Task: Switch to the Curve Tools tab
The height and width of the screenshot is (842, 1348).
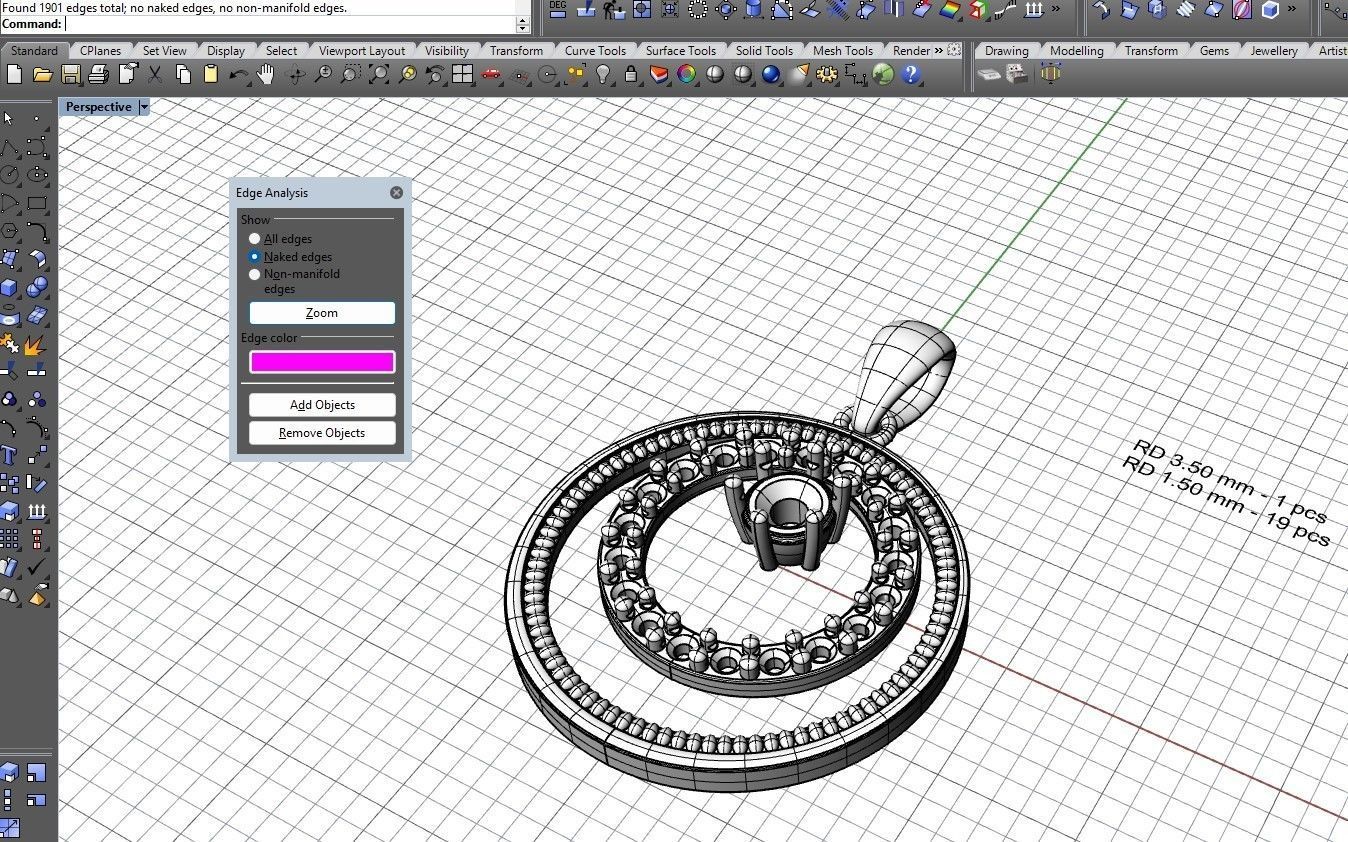Action: coord(595,50)
